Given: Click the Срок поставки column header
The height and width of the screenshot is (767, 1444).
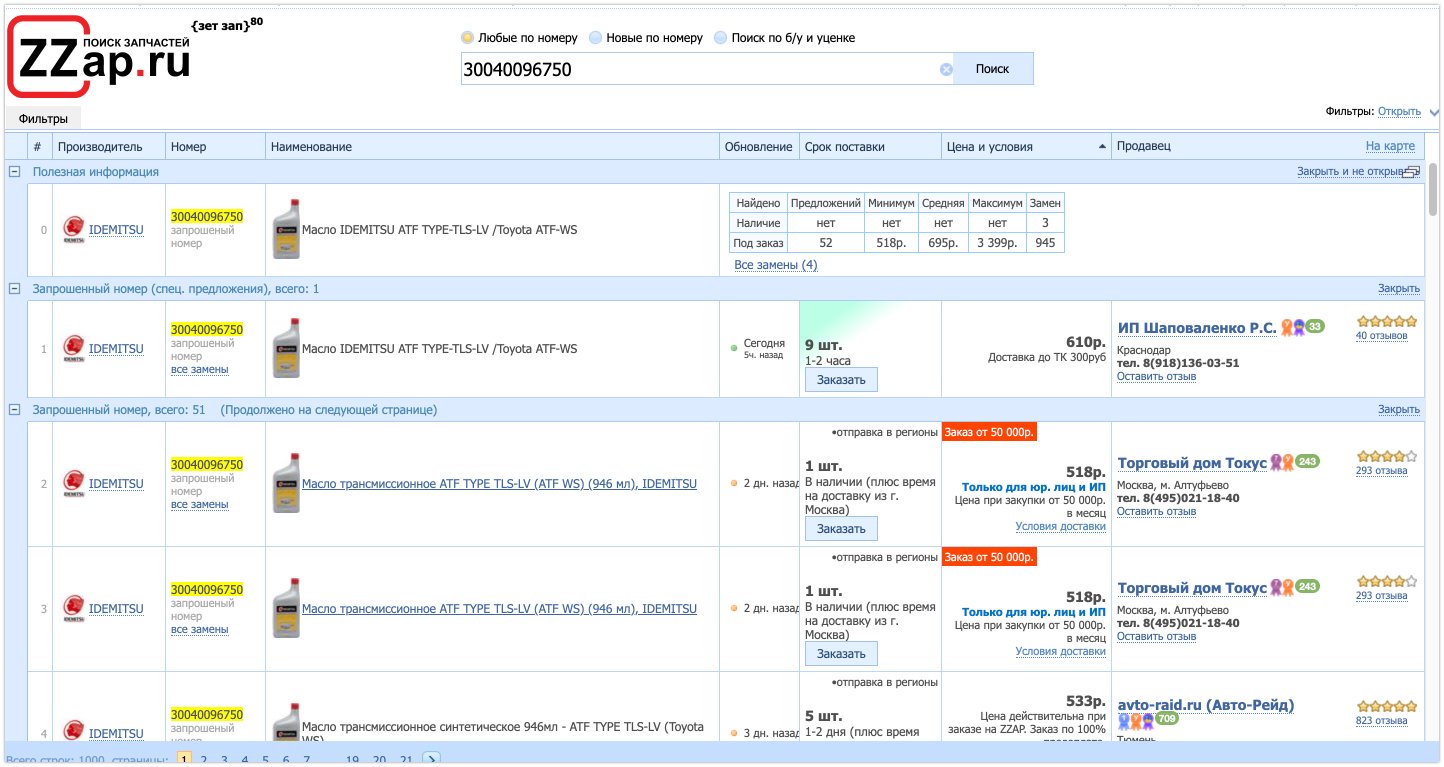Looking at the screenshot, I should 870,147.
